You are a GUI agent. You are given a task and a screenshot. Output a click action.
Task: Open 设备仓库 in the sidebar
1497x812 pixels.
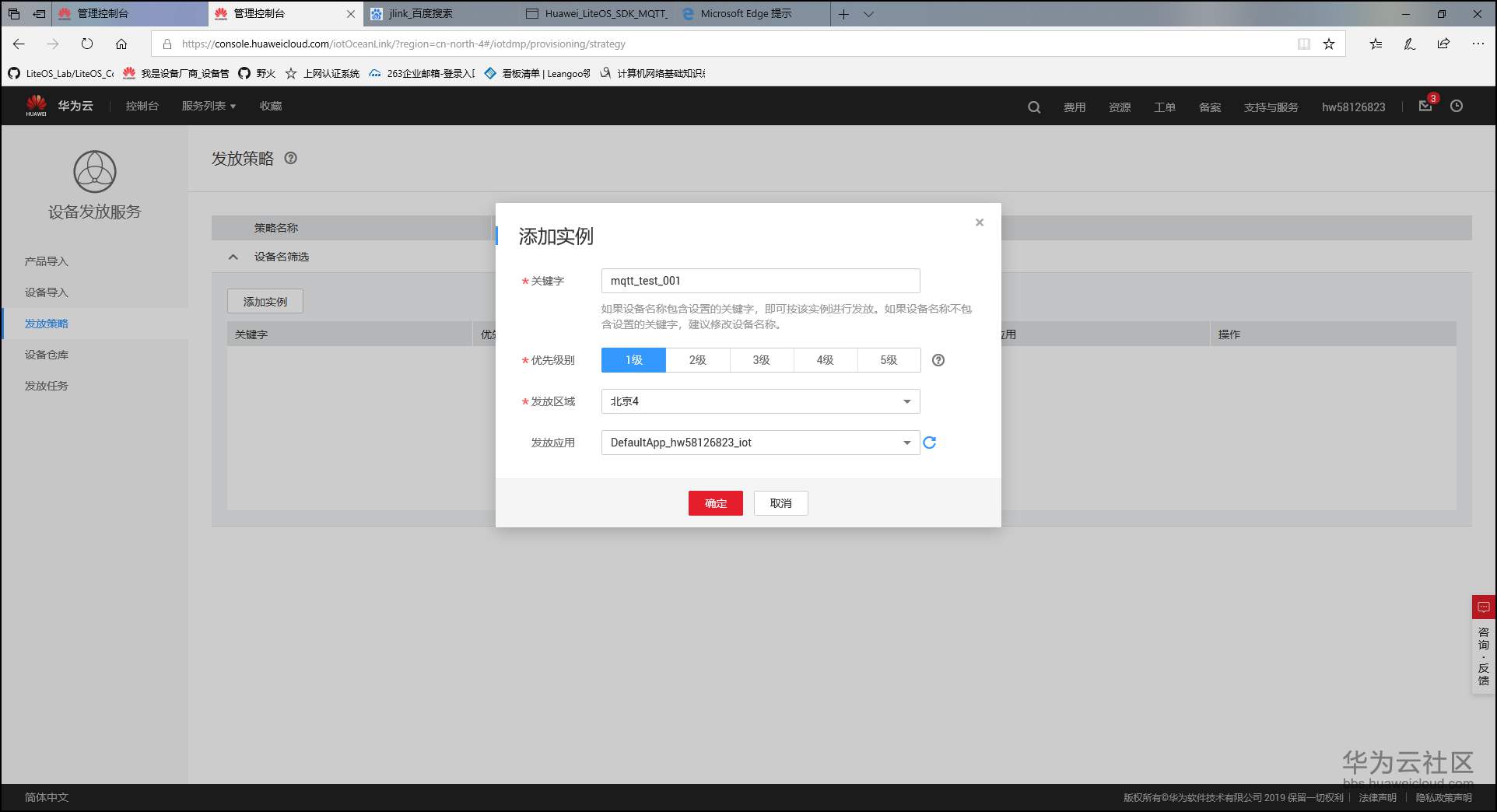(x=47, y=355)
